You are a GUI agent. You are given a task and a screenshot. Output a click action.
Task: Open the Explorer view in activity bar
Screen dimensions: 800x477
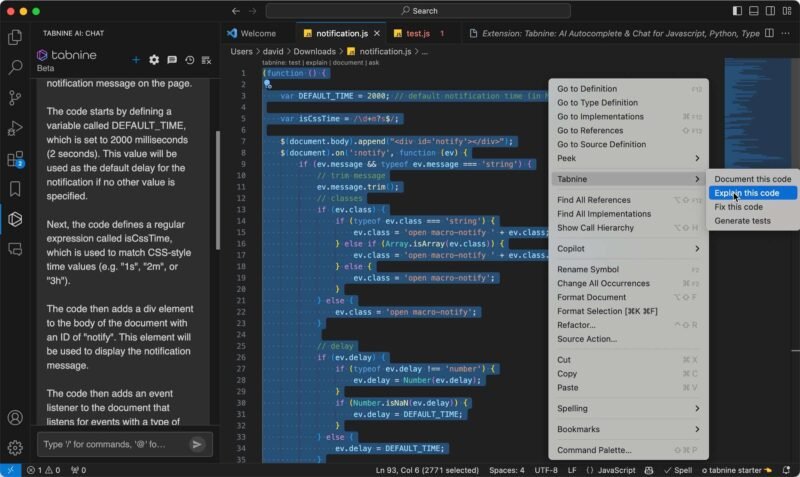click(15, 37)
